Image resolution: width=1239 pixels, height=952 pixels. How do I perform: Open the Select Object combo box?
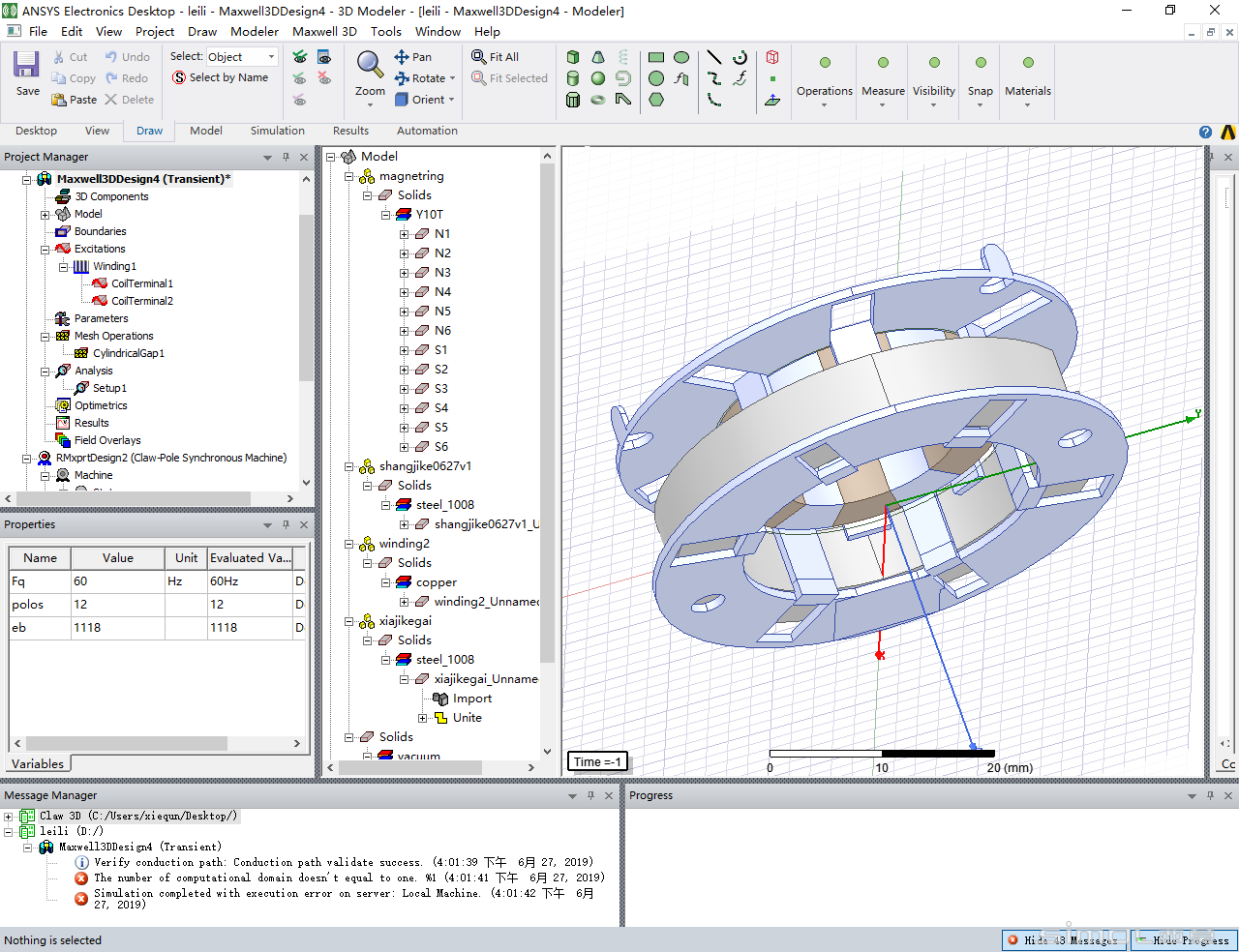(x=242, y=57)
